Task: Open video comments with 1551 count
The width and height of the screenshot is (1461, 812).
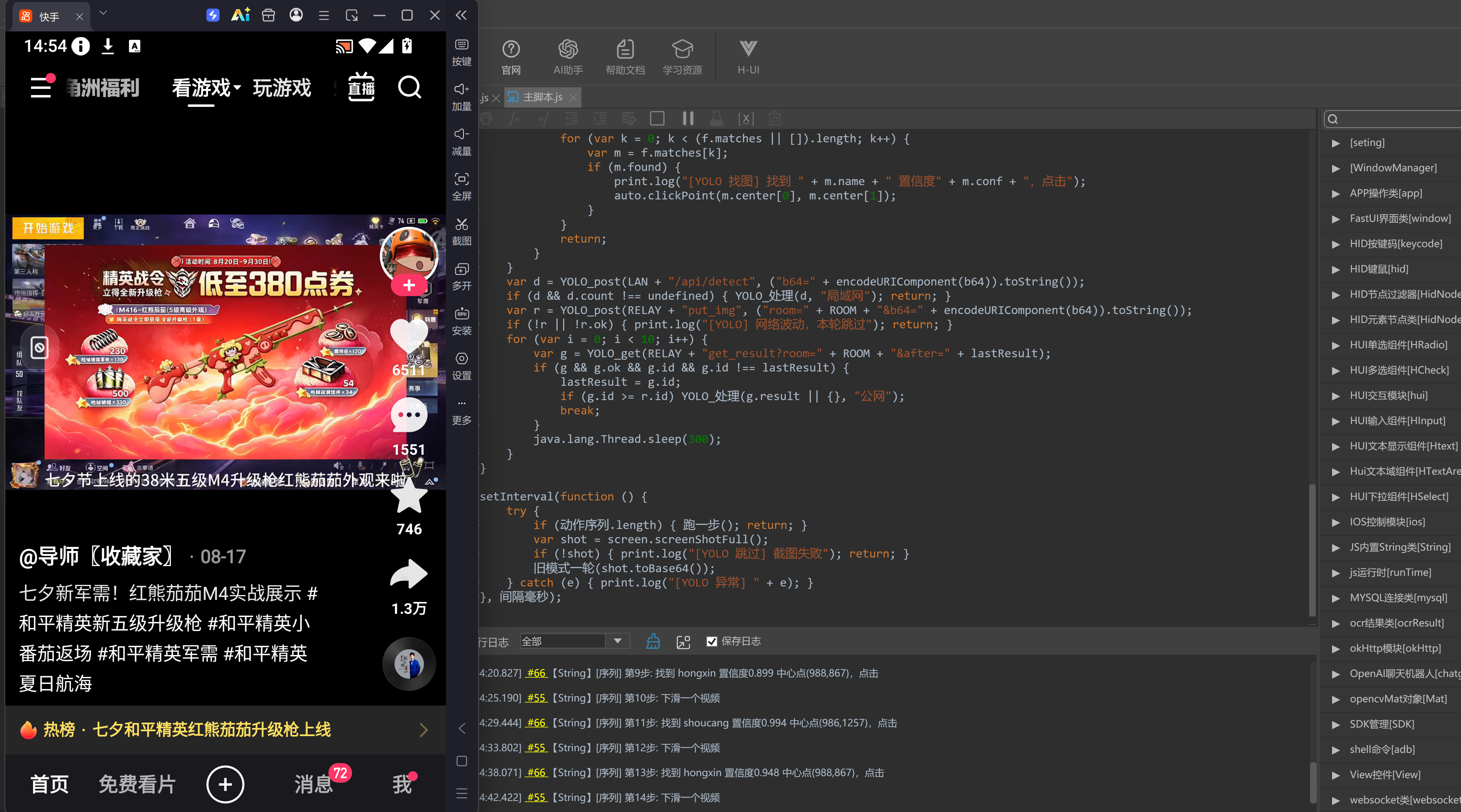Action: coord(409,415)
